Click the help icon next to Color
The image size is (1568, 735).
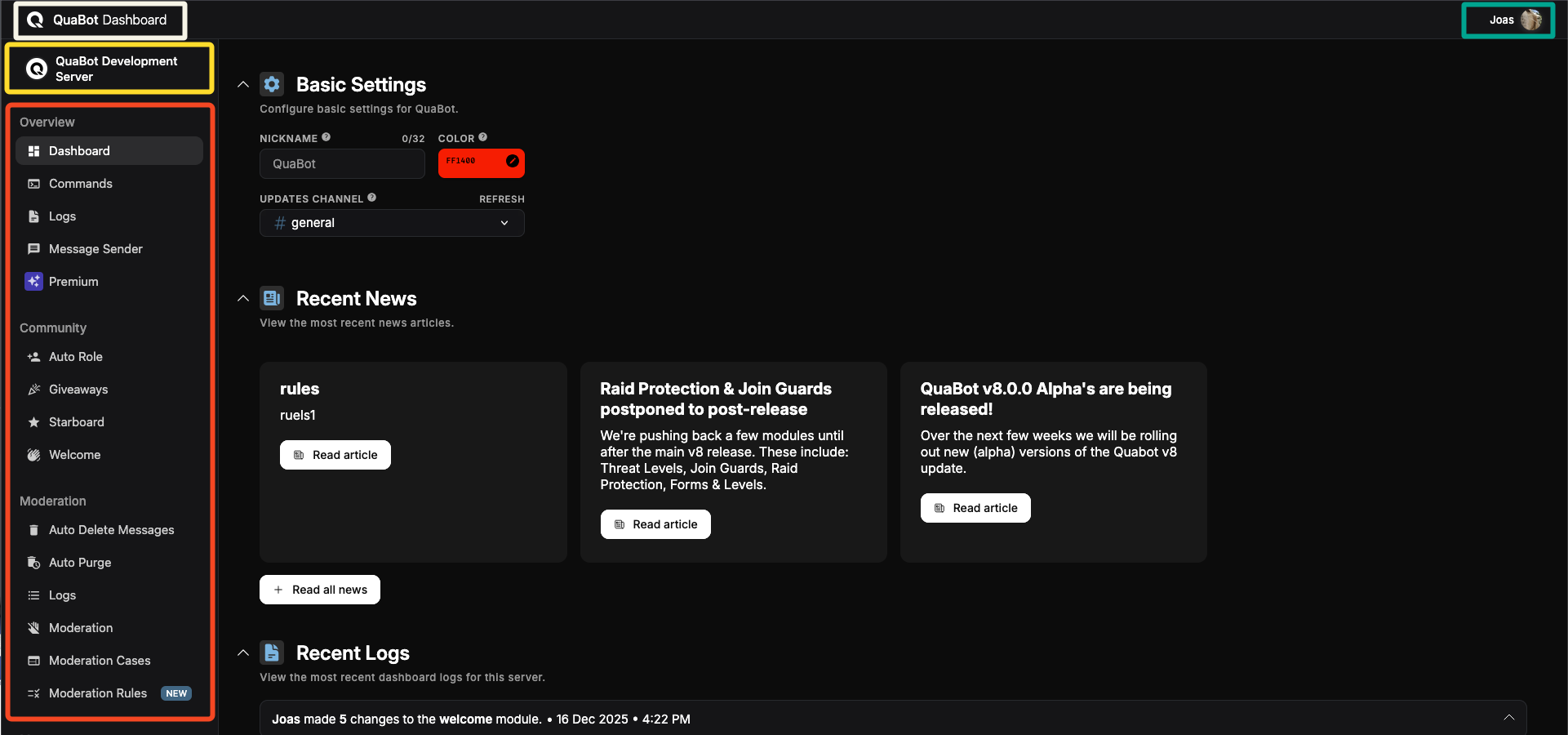pos(483,137)
